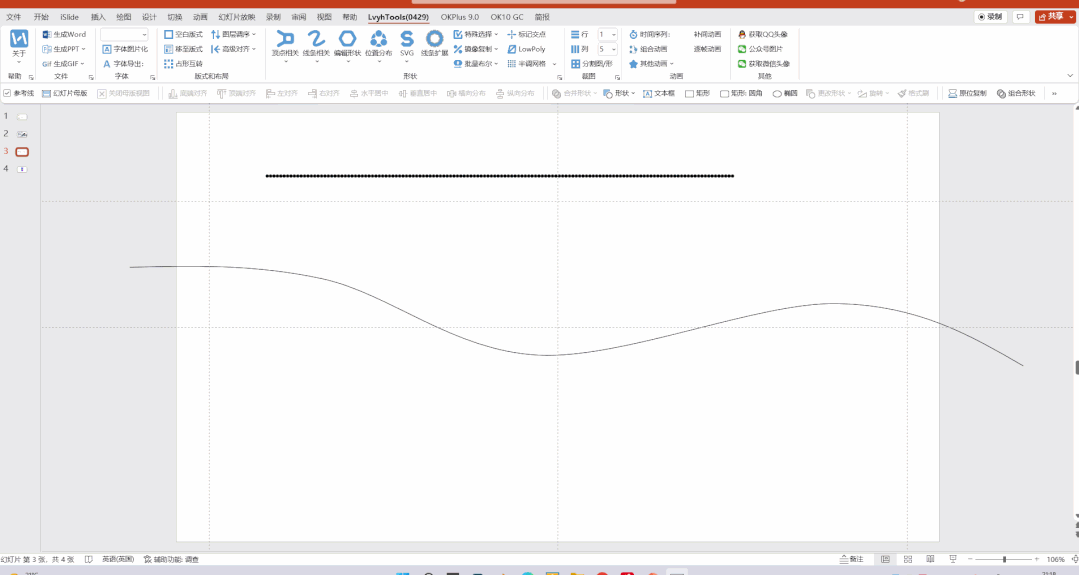The height and width of the screenshot is (575, 1079).
Task: Click 生成Word button
Action: (x=64, y=34)
